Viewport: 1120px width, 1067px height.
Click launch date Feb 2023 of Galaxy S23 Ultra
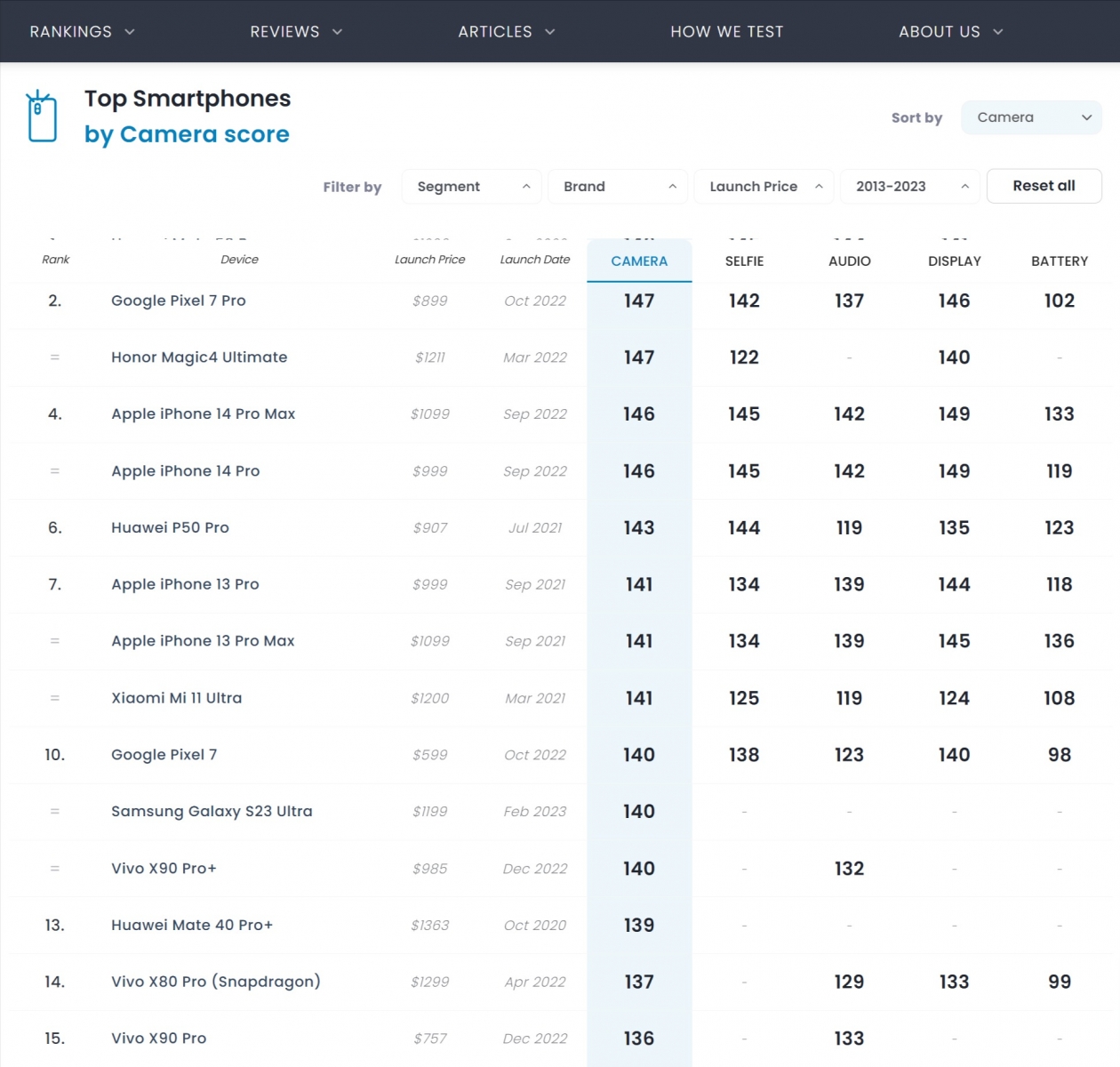pyautogui.click(x=535, y=812)
